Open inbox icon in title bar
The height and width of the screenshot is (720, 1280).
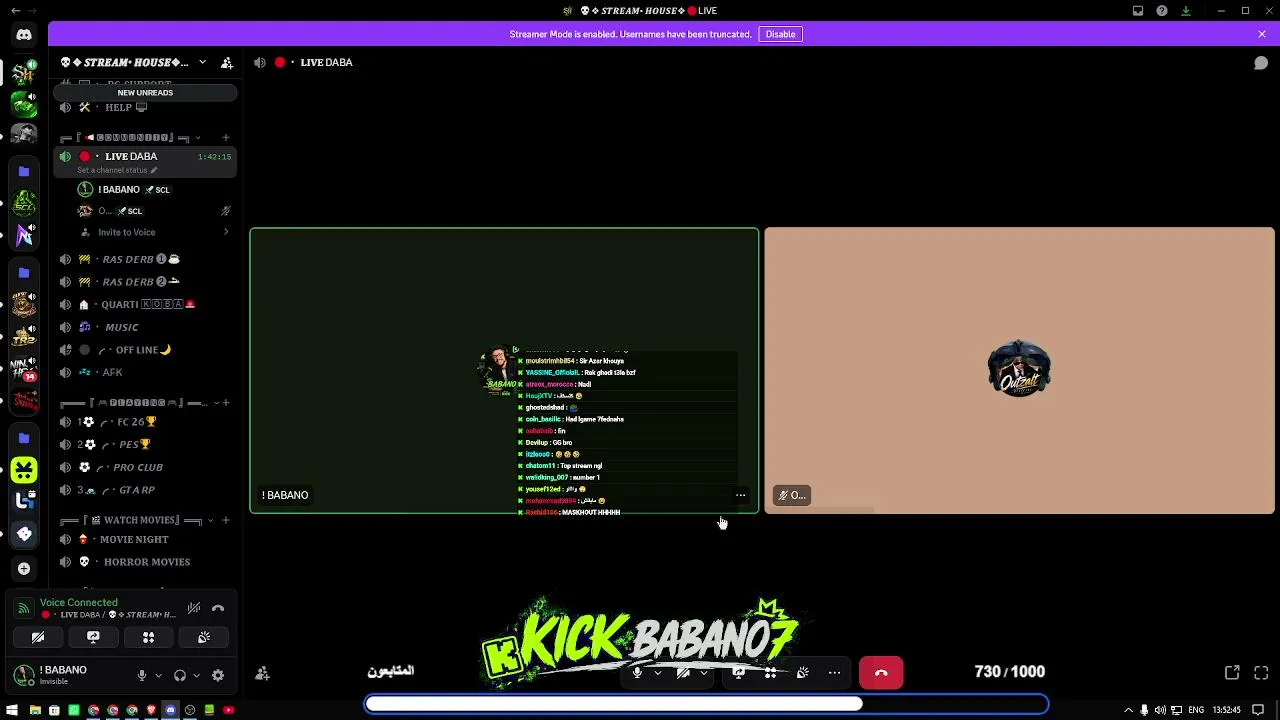pyautogui.click(x=1138, y=11)
